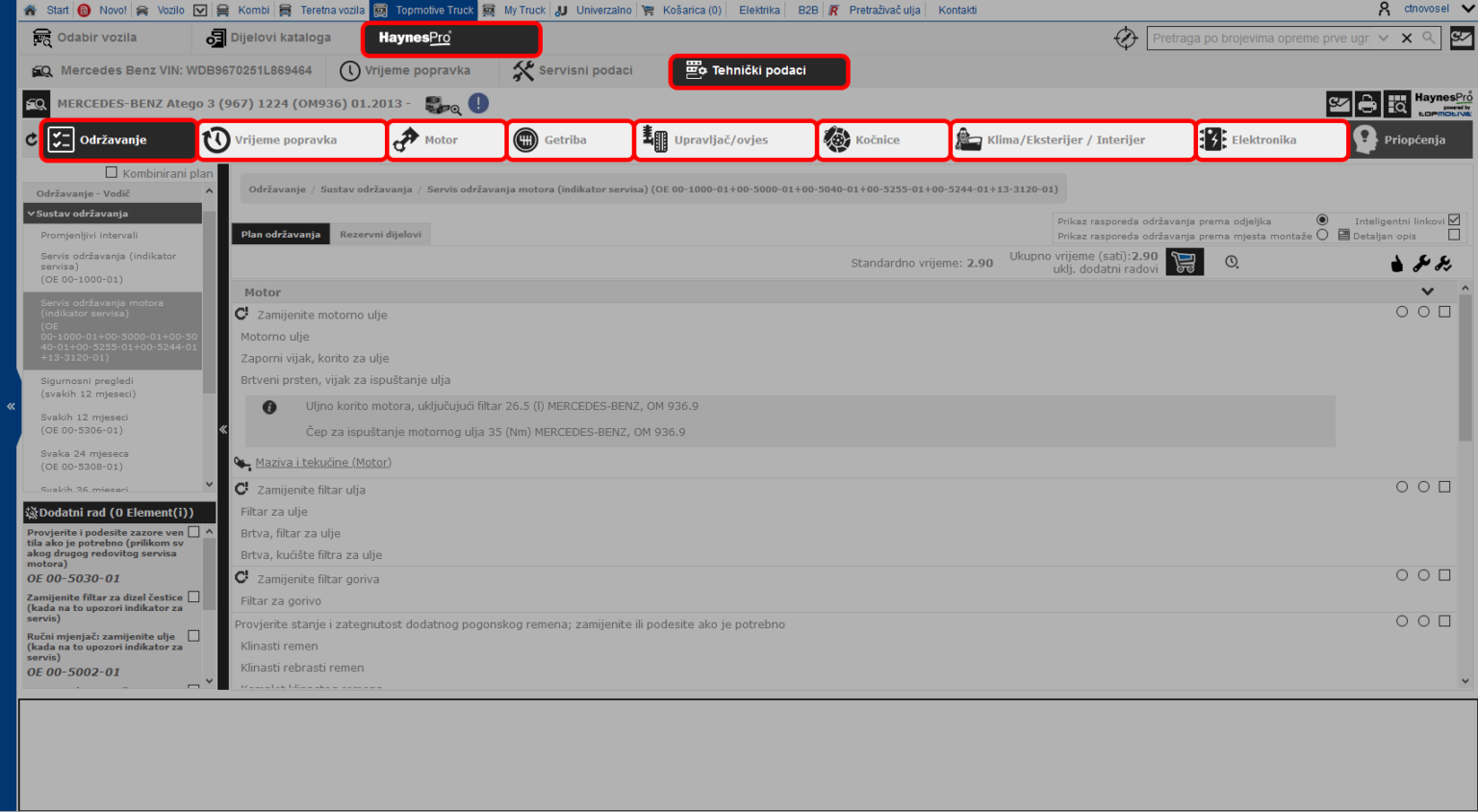
Task: Click the Start home icon
Action: (x=30, y=10)
